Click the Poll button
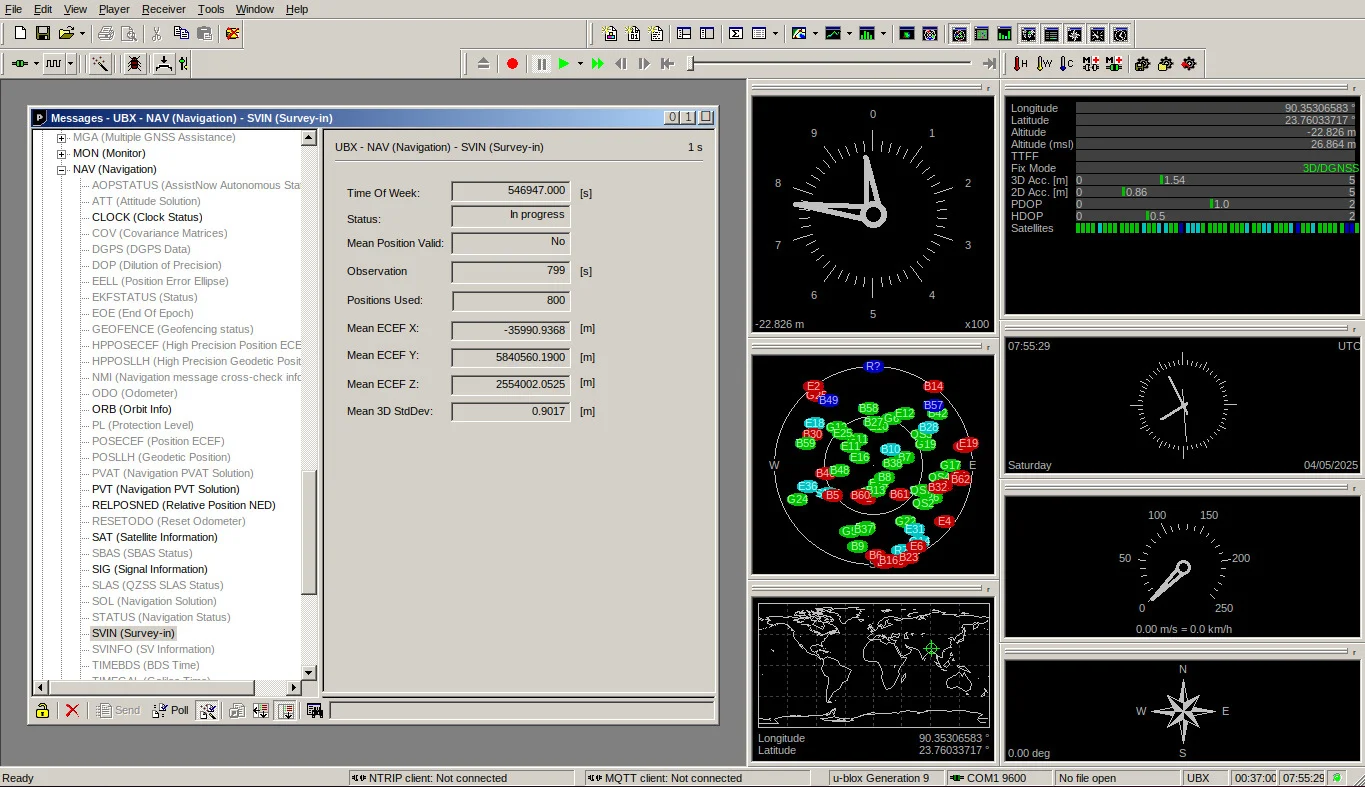The image size is (1365, 787). (x=171, y=710)
